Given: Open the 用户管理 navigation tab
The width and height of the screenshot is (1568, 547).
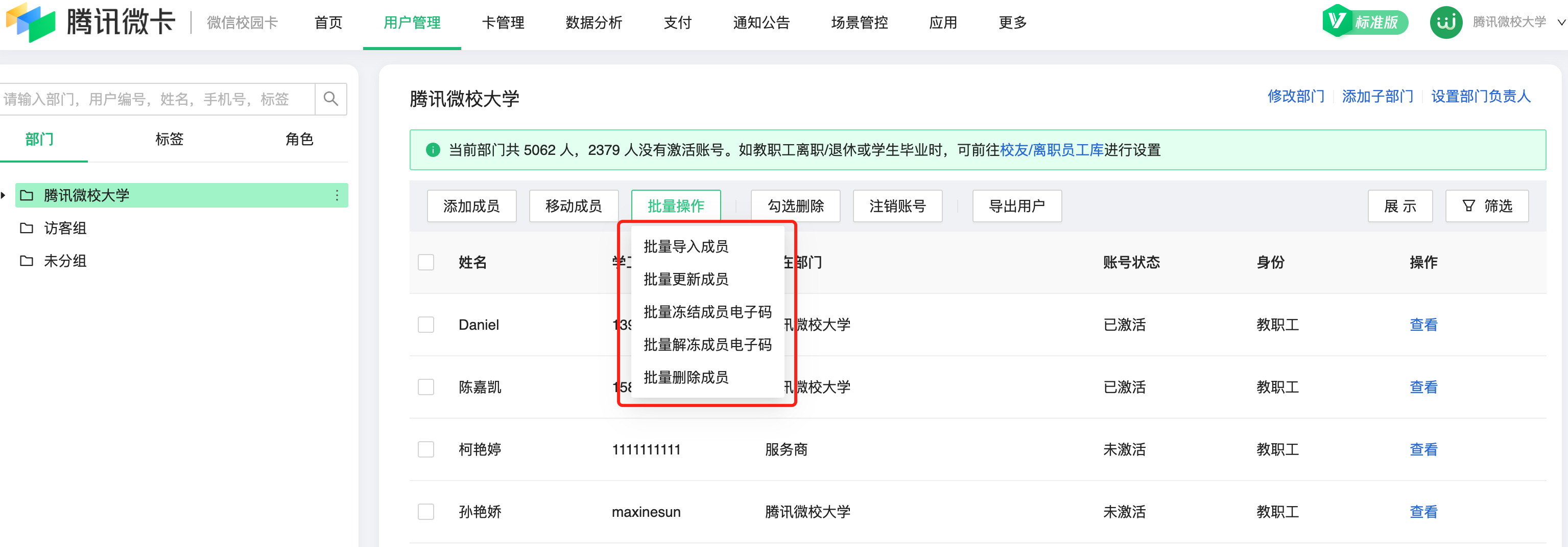Looking at the screenshot, I should point(412,22).
